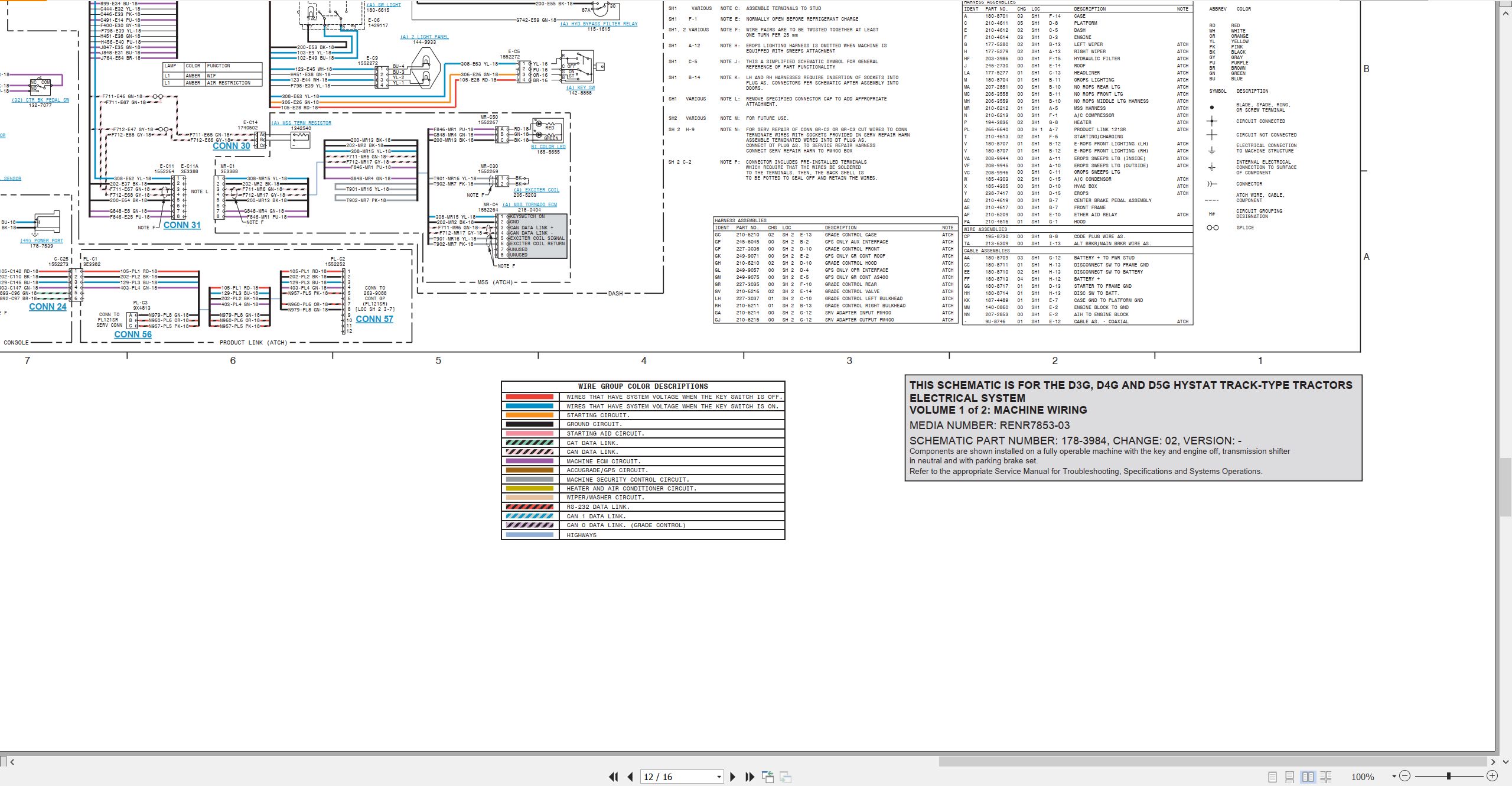
Task: Open the (32) CTR BK PEDAL SW link
Action: tap(40, 100)
